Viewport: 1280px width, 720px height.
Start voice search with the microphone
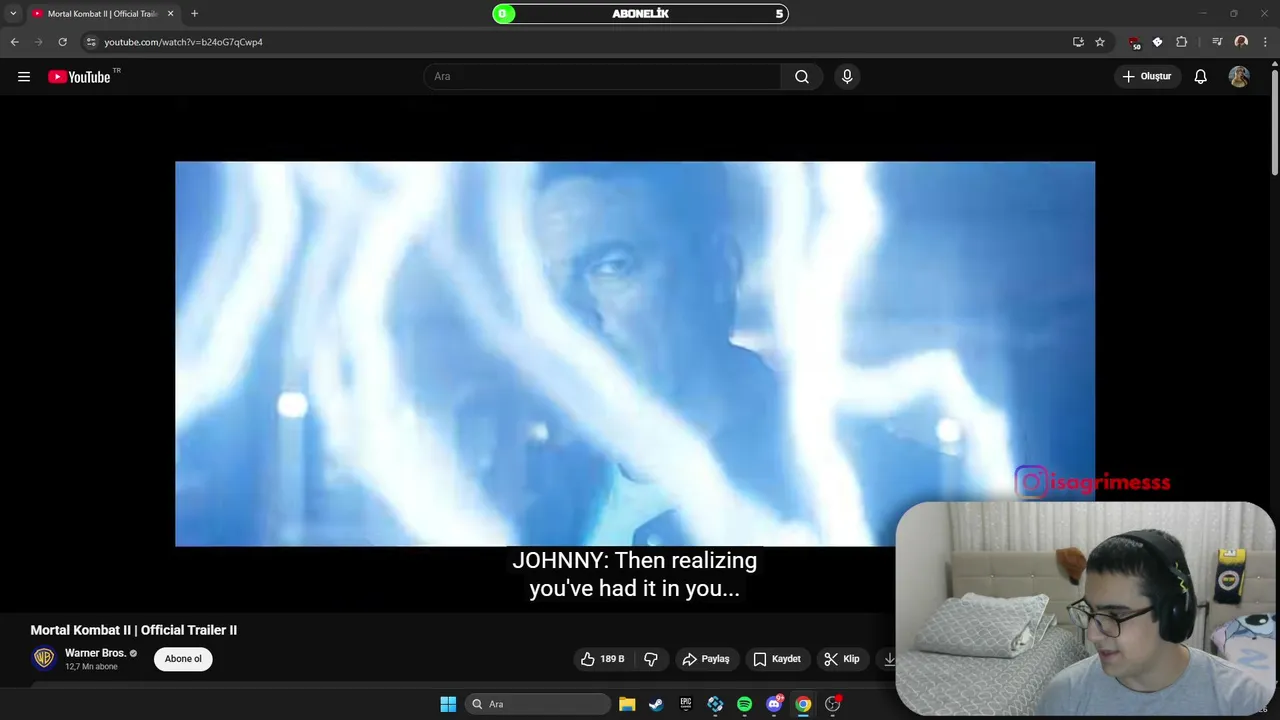click(847, 77)
